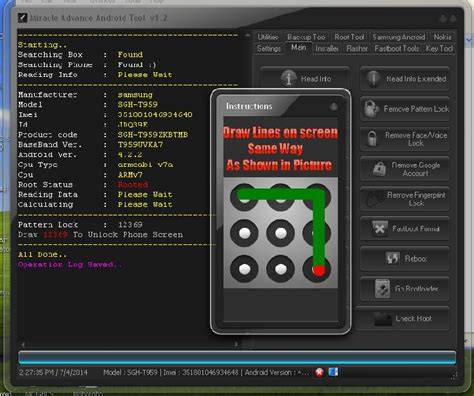Viewport: 474px width, 396px height.
Task: Click the Fastboot Format button
Action: (x=405, y=229)
